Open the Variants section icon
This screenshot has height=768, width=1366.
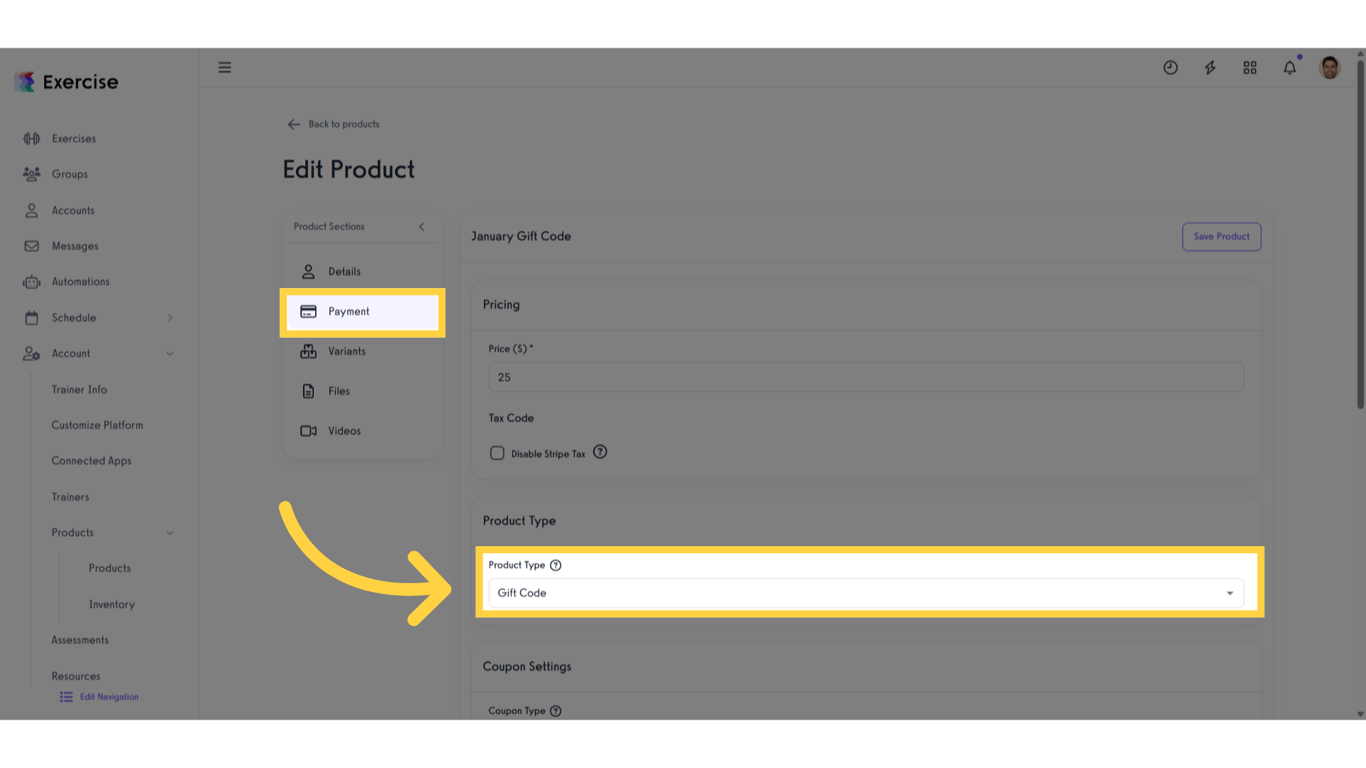click(309, 351)
